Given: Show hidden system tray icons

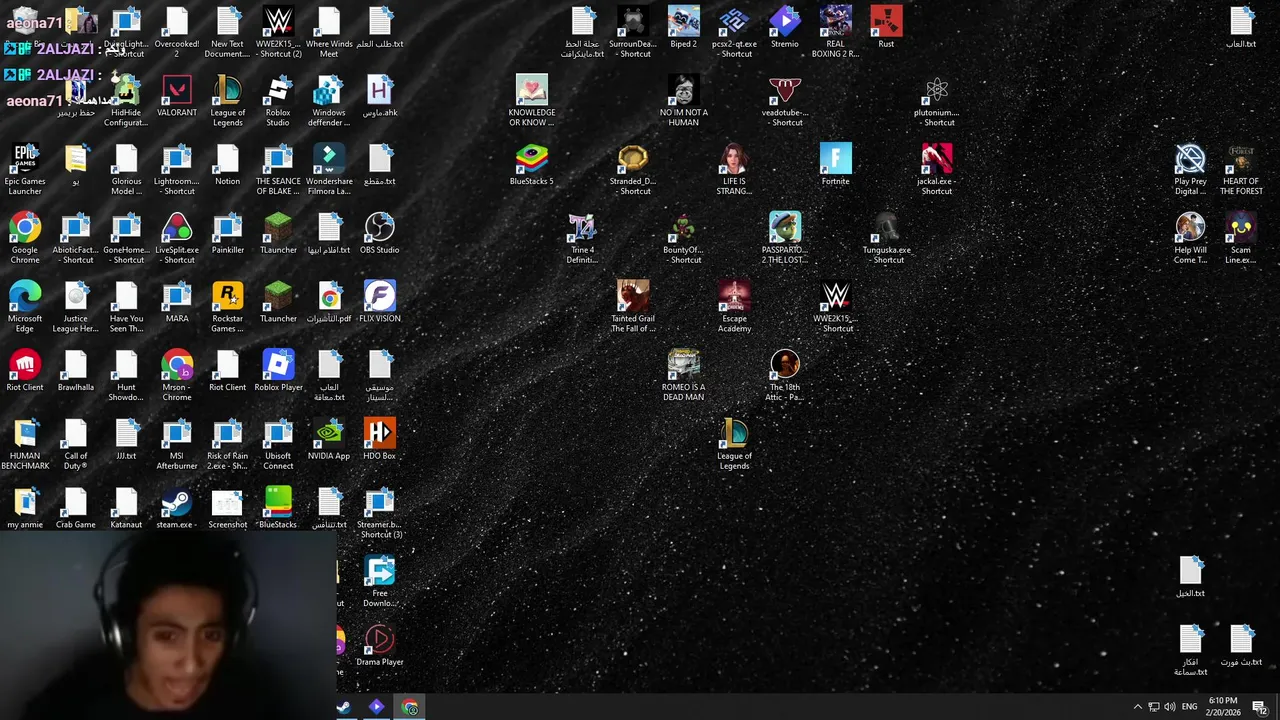Looking at the screenshot, I should tap(1137, 707).
